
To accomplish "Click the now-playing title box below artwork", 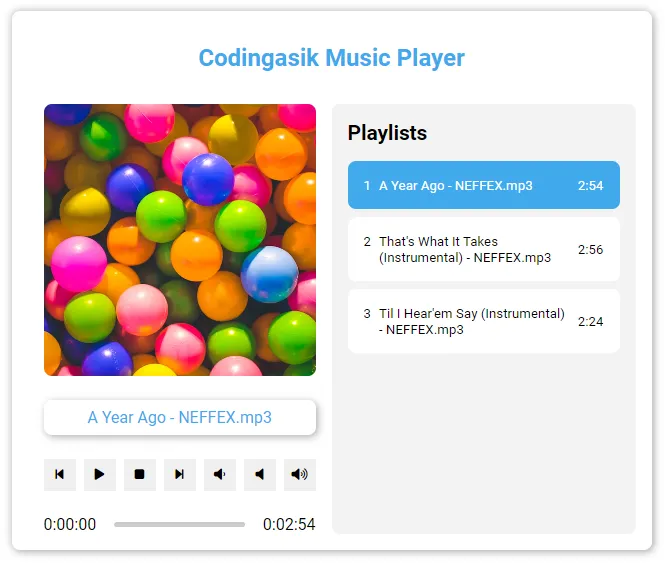I will tap(180, 417).
